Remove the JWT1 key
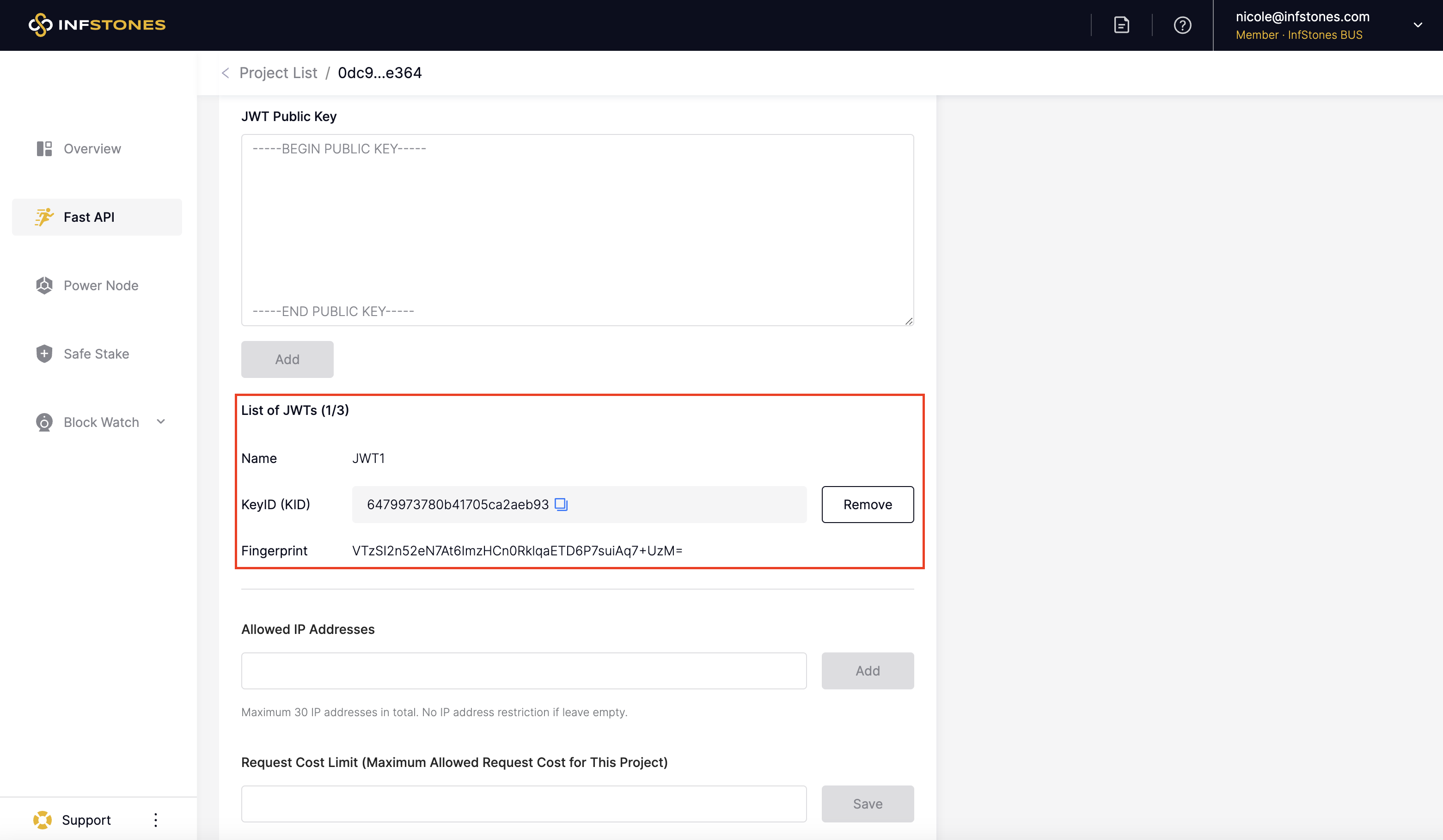 point(867,504)
